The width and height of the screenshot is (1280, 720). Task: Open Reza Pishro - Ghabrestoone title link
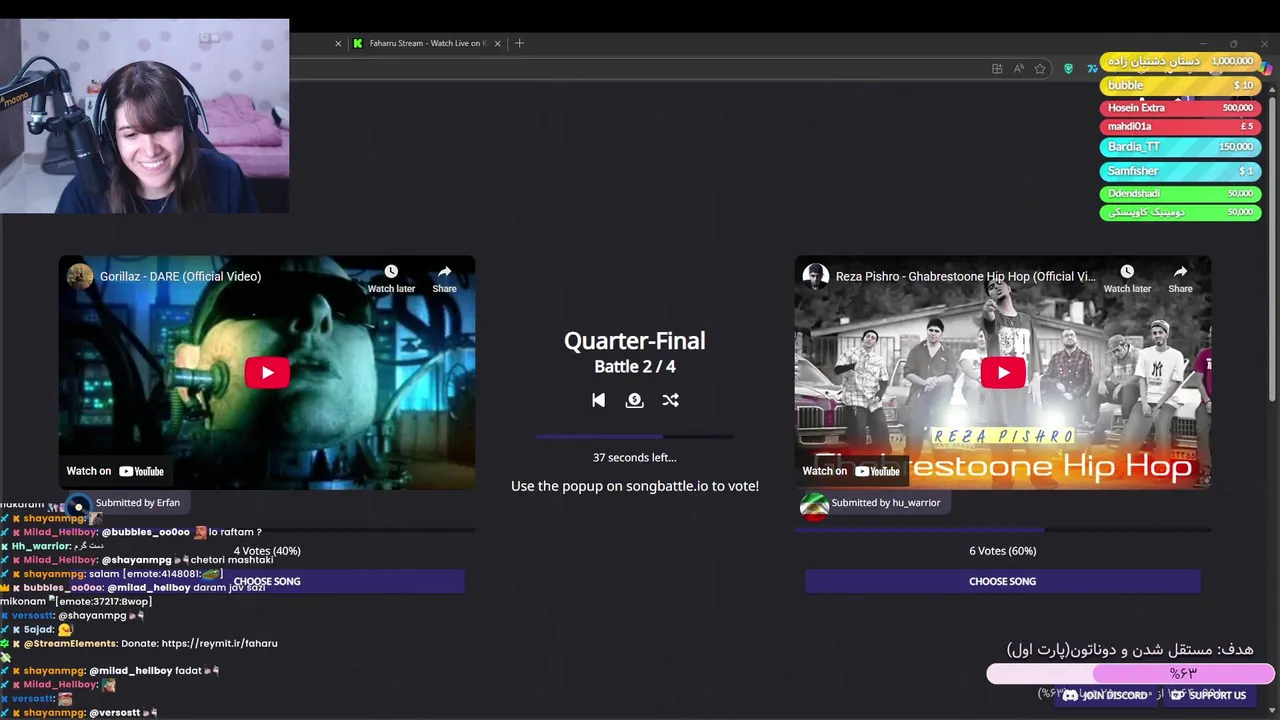pos(965,276)
